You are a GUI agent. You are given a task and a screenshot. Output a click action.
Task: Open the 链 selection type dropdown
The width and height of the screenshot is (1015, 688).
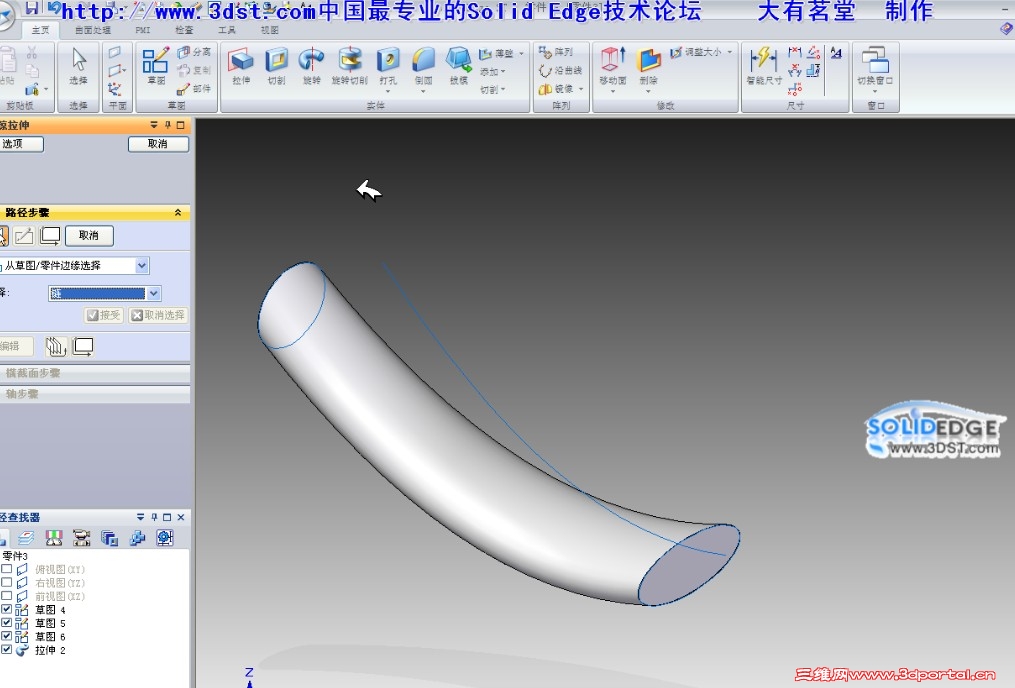point(153,293)
